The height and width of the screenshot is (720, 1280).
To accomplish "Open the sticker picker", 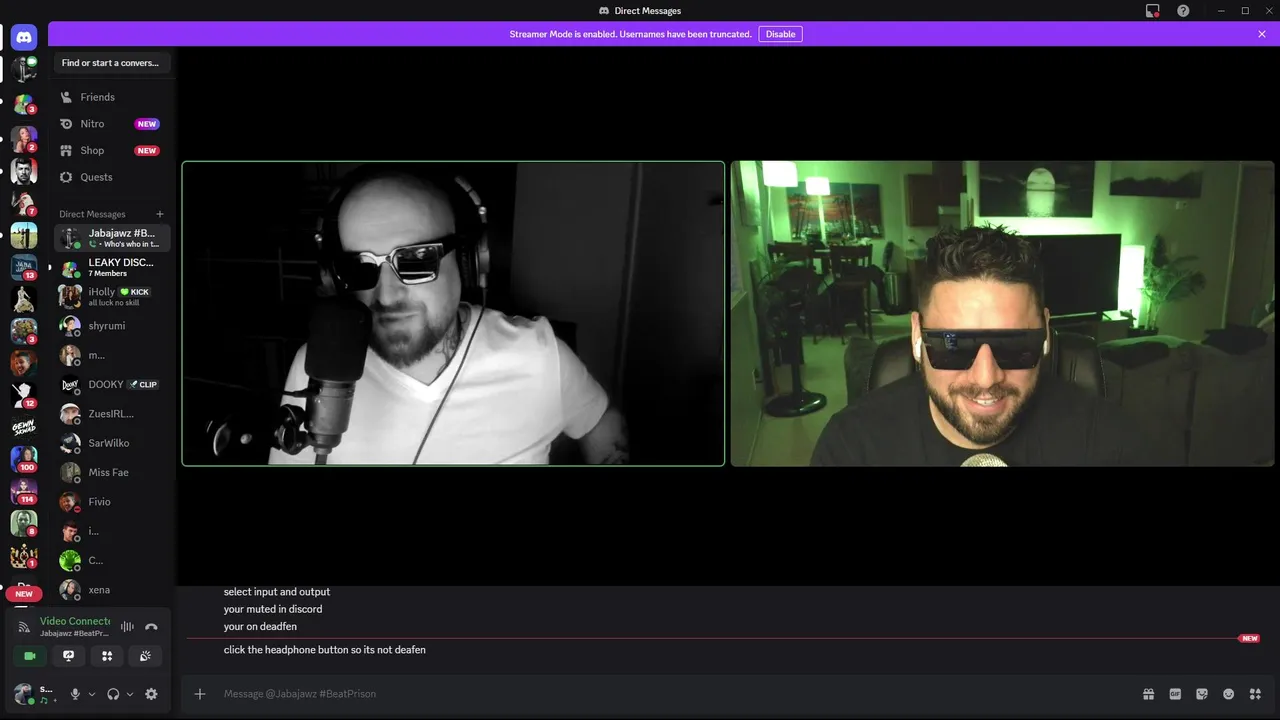I will point(1202,694).
